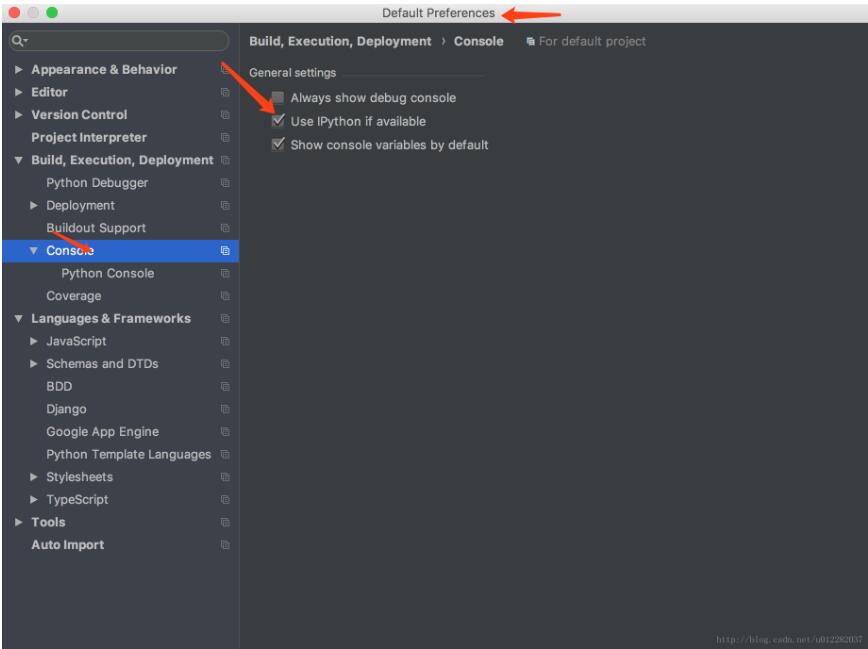Open the Python Console settings page

point(107,273)
